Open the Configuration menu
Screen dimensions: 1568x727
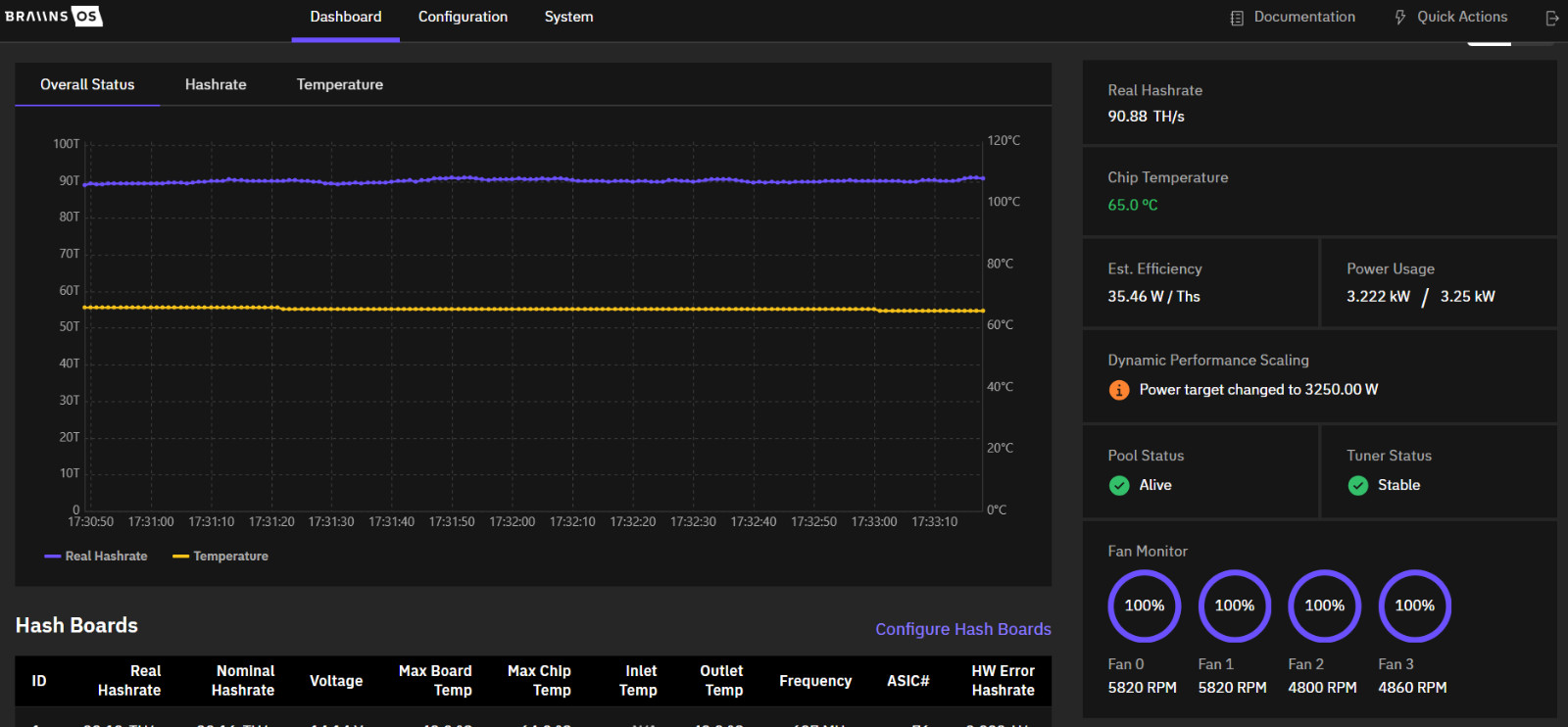click(x=463, y=18)
